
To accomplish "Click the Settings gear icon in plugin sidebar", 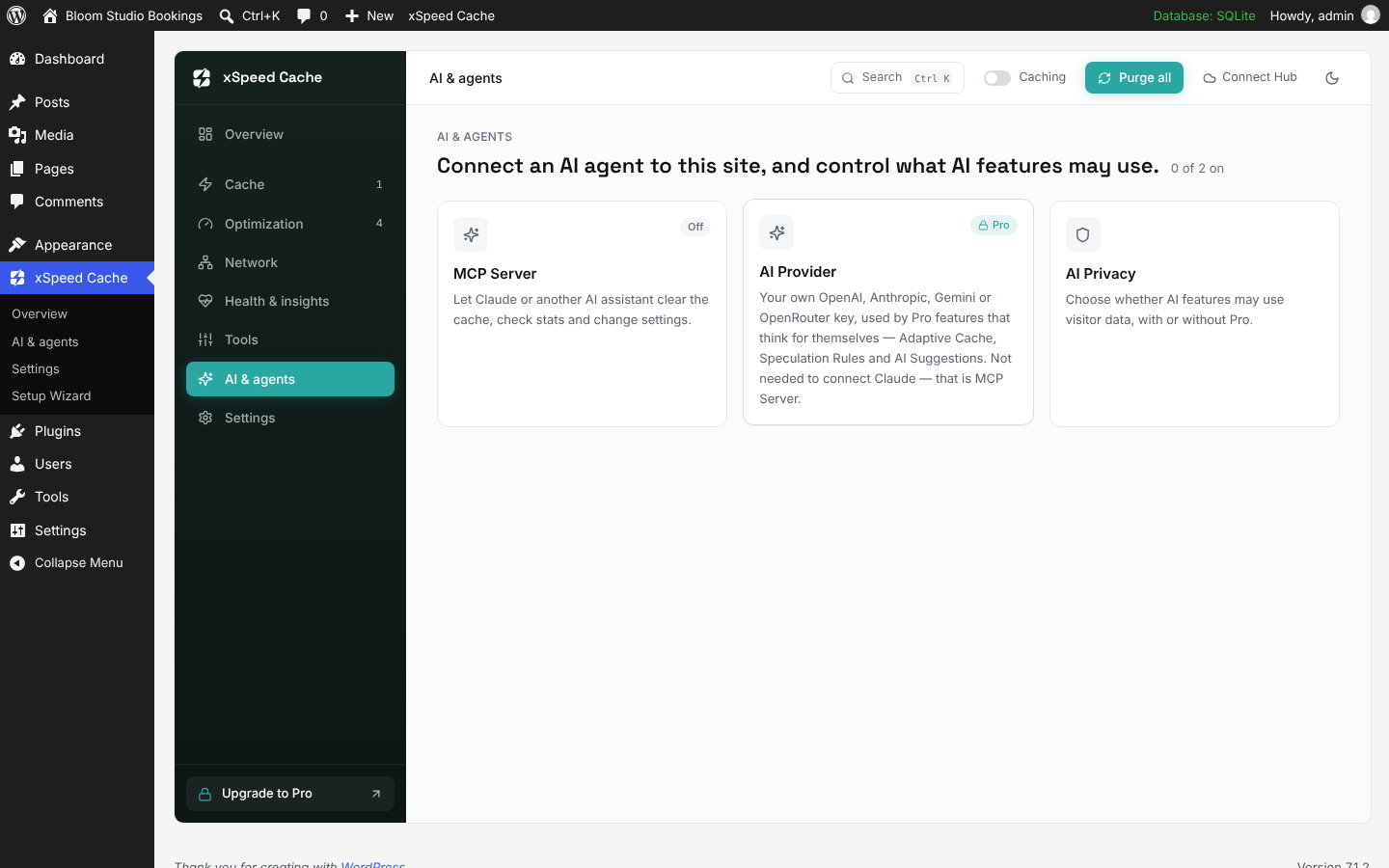I will 205,418.
